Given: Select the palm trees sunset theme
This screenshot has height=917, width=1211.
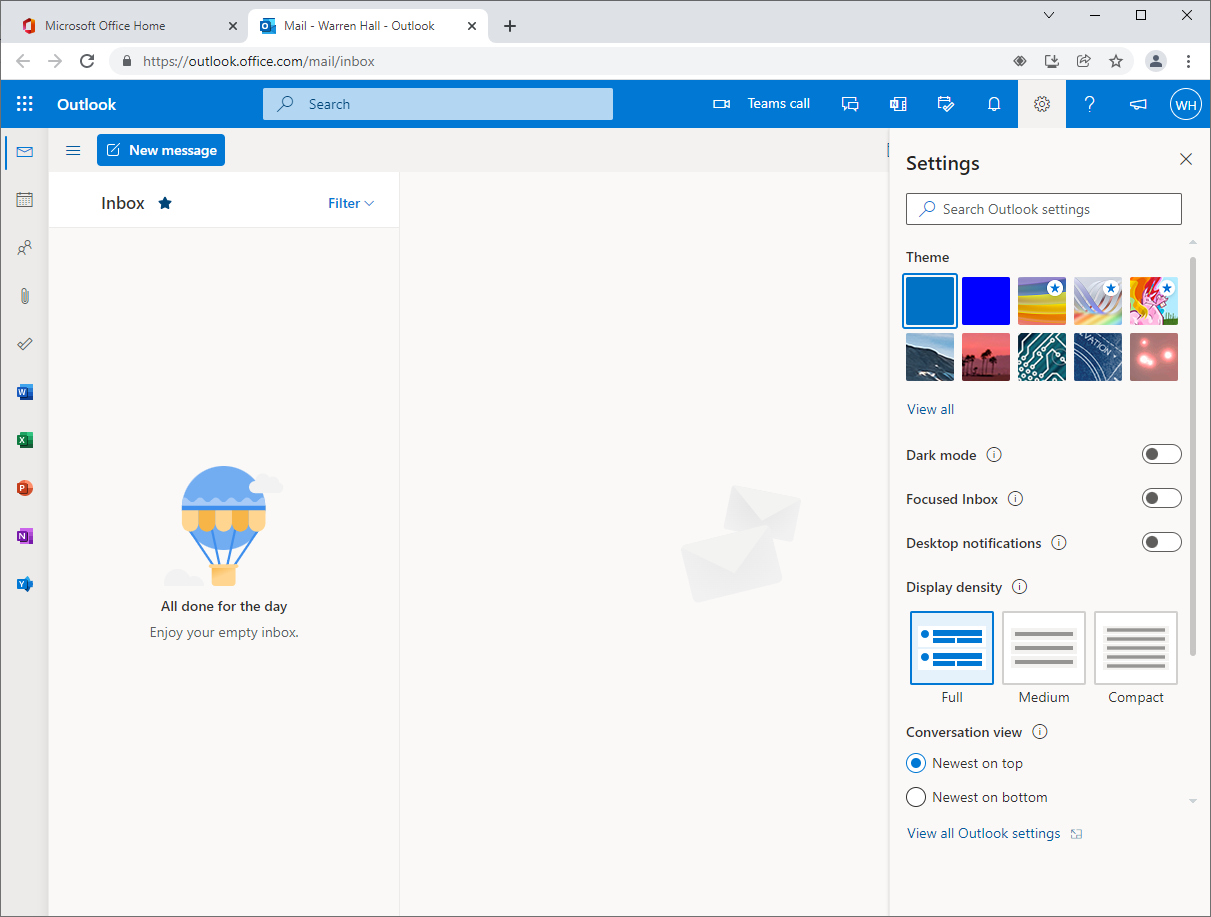Looking at the screenshot, I should [x=986, y=357].
